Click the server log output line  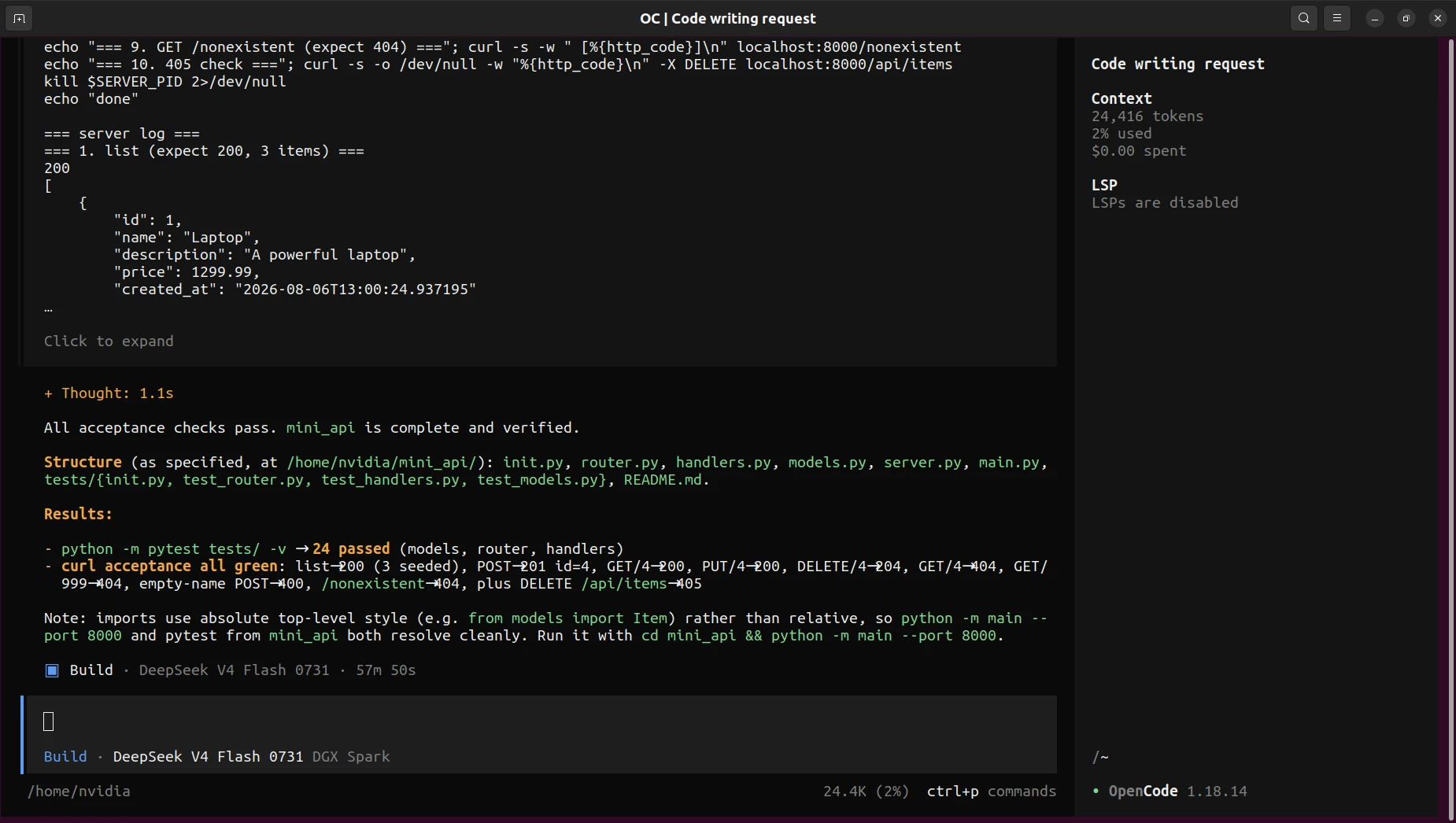coord(122,134)
